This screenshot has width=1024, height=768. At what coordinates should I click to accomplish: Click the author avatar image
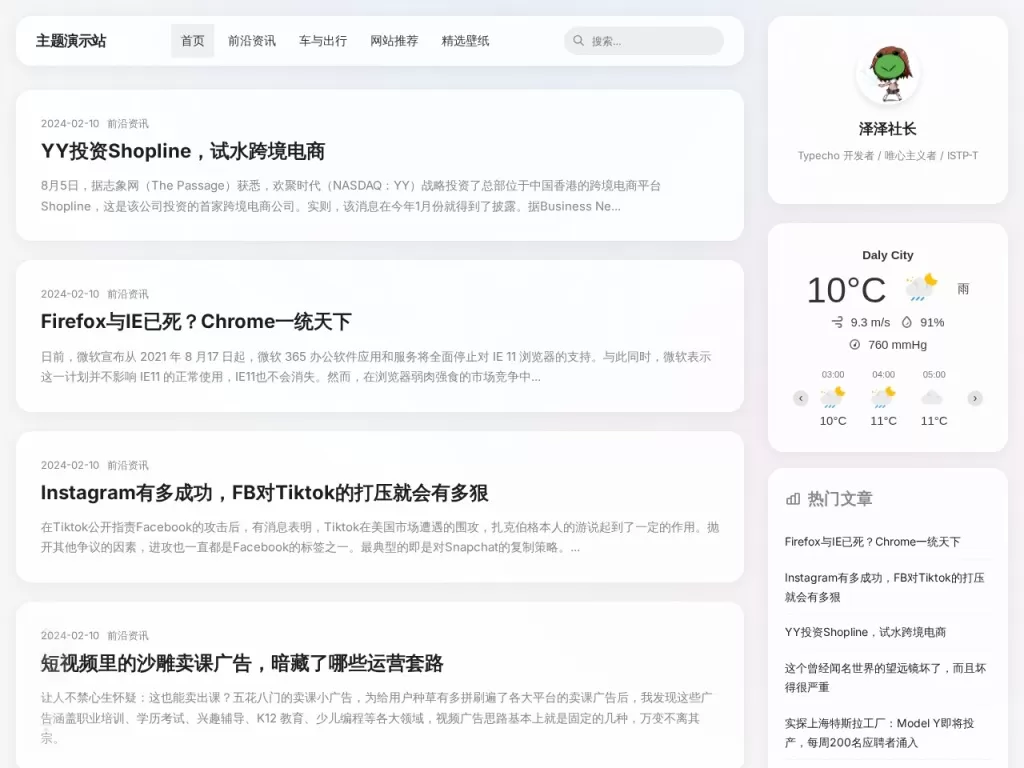(x=887, y=74)
